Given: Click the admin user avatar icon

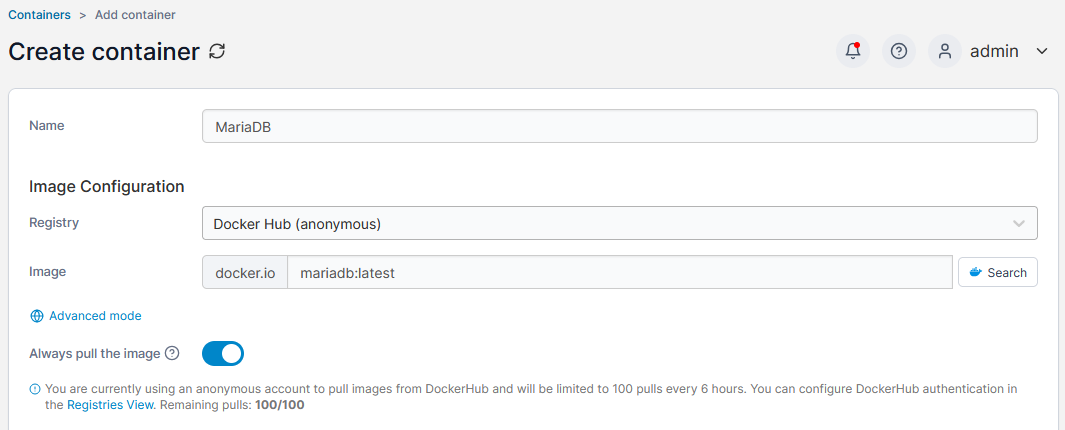Looking at the screenshot, I should (x=945, y=51).
